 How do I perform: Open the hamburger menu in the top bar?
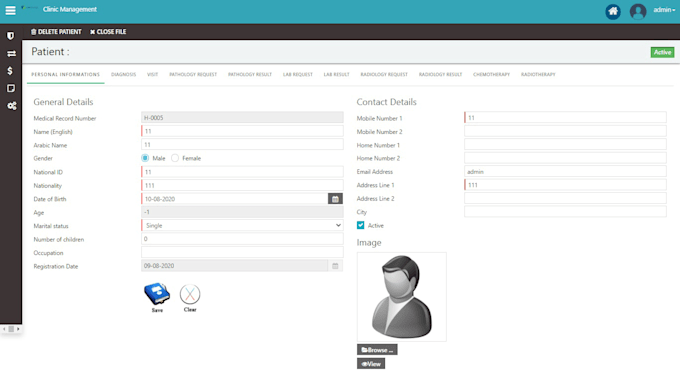10,10
